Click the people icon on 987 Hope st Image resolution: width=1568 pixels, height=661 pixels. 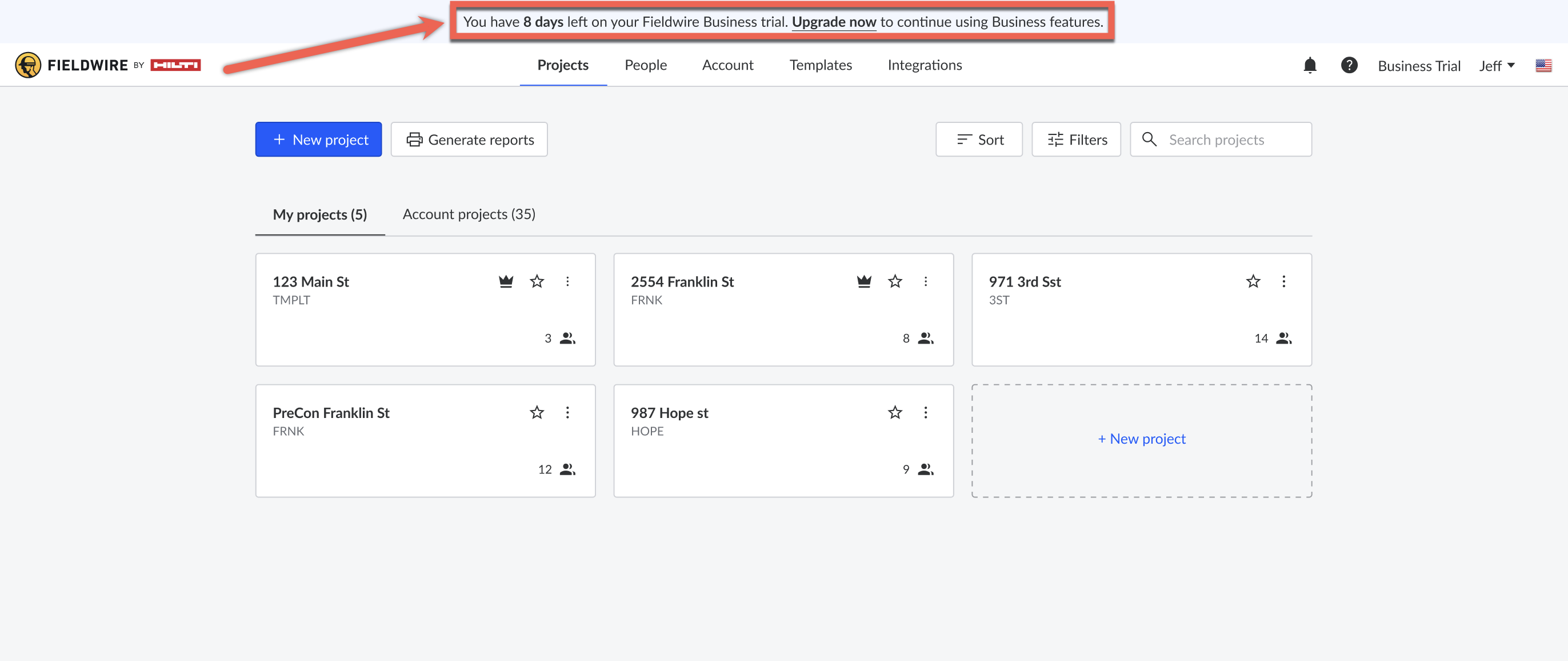[x=925, y=469]
